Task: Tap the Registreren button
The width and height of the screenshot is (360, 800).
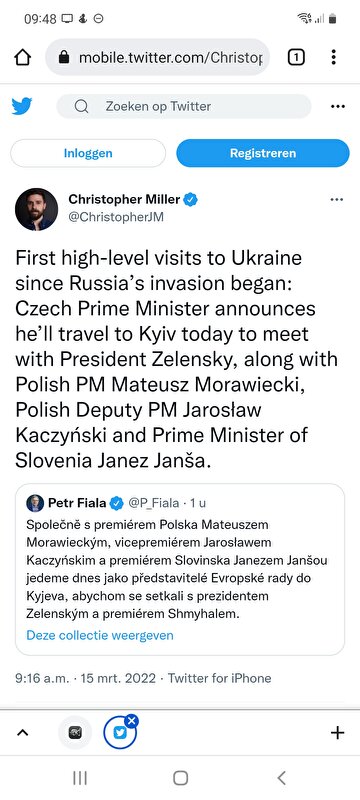Action: pos(263,153)
